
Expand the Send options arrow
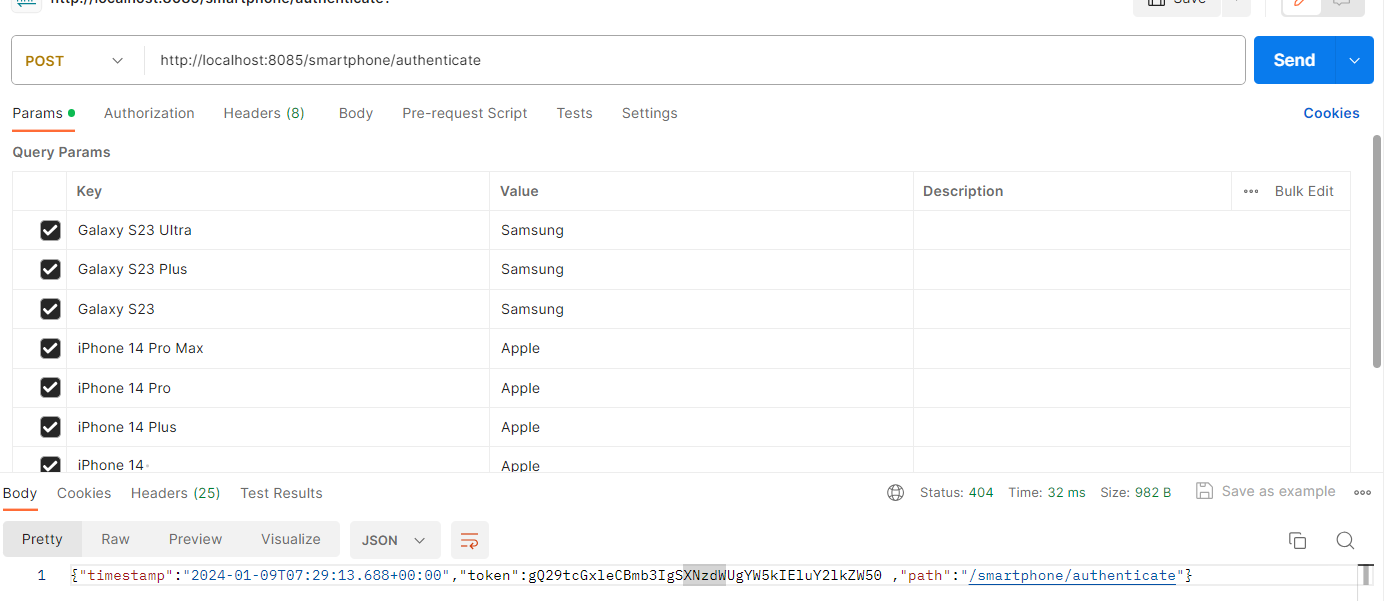tap(1354, 61)
